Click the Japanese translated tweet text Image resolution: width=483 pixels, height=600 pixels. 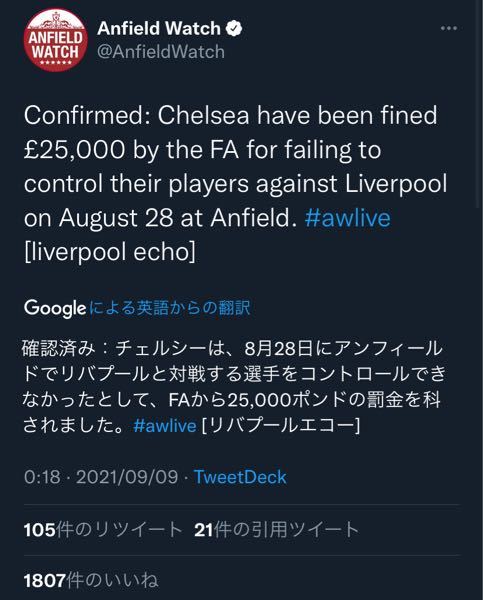[233, 387]
